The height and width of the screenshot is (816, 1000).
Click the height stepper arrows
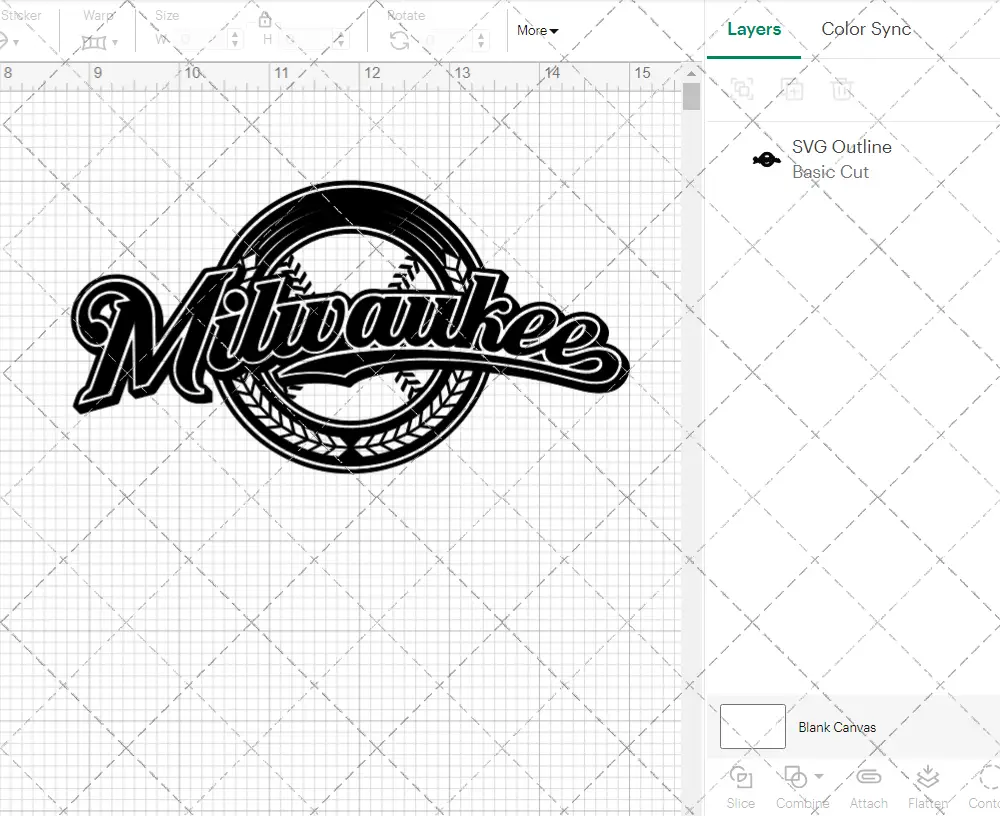(x=341, y=40)
